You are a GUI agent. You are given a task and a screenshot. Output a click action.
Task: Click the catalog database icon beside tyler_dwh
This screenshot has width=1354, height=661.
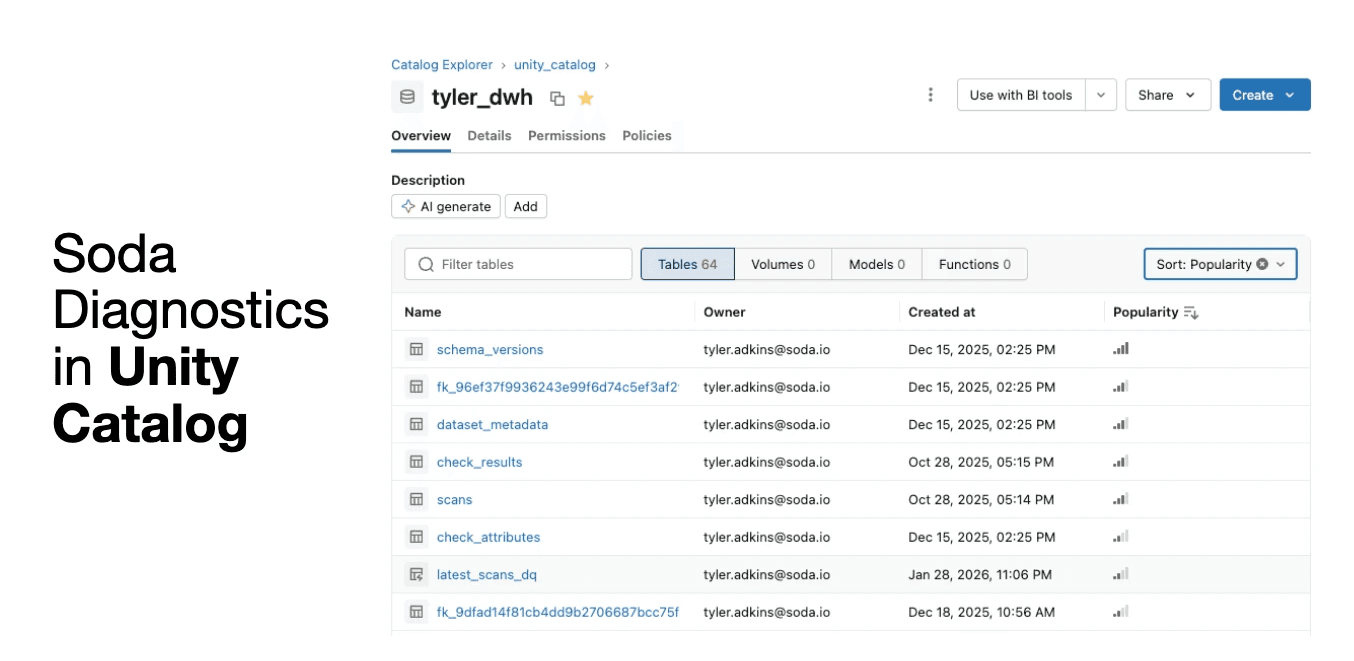406,96
